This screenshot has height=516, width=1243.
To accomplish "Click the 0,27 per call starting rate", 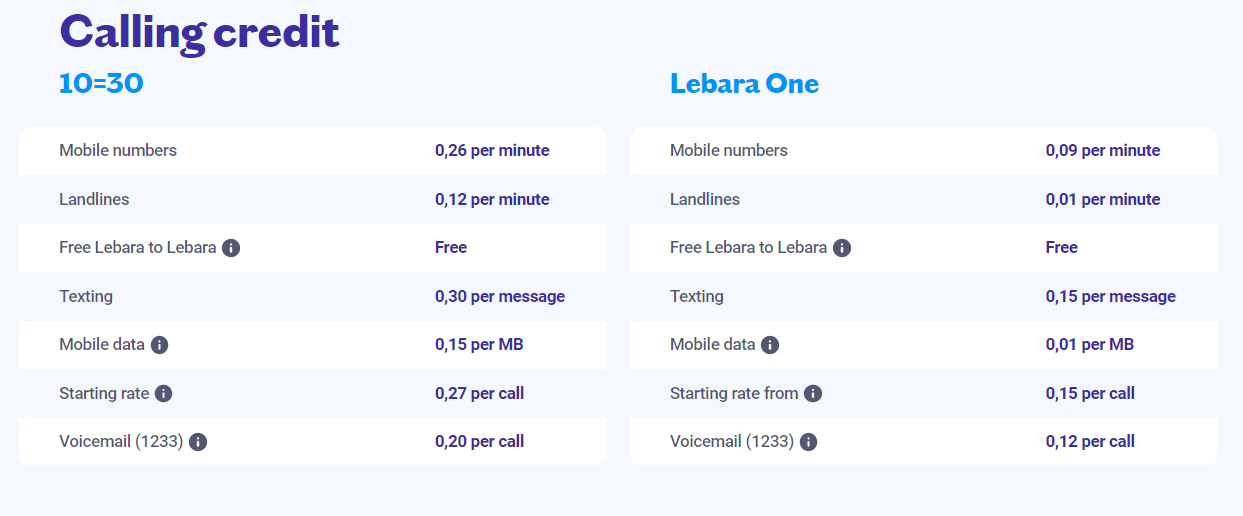I will 479,394.
